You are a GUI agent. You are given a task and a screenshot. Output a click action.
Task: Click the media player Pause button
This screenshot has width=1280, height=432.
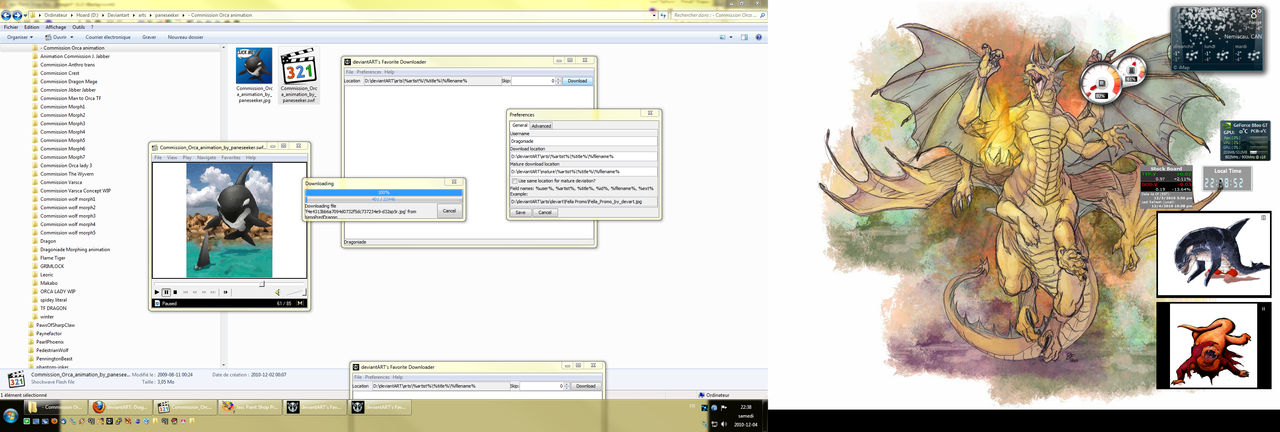click(x=166, y=292)
